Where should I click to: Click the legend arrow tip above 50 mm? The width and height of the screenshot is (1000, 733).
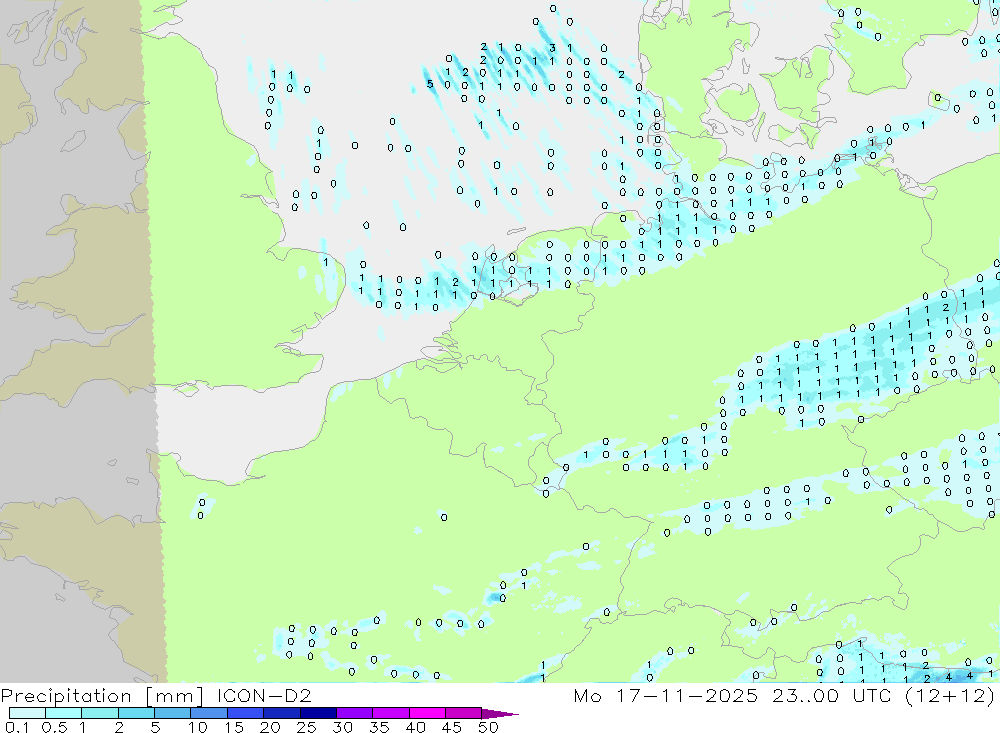(x=501, y=714)
